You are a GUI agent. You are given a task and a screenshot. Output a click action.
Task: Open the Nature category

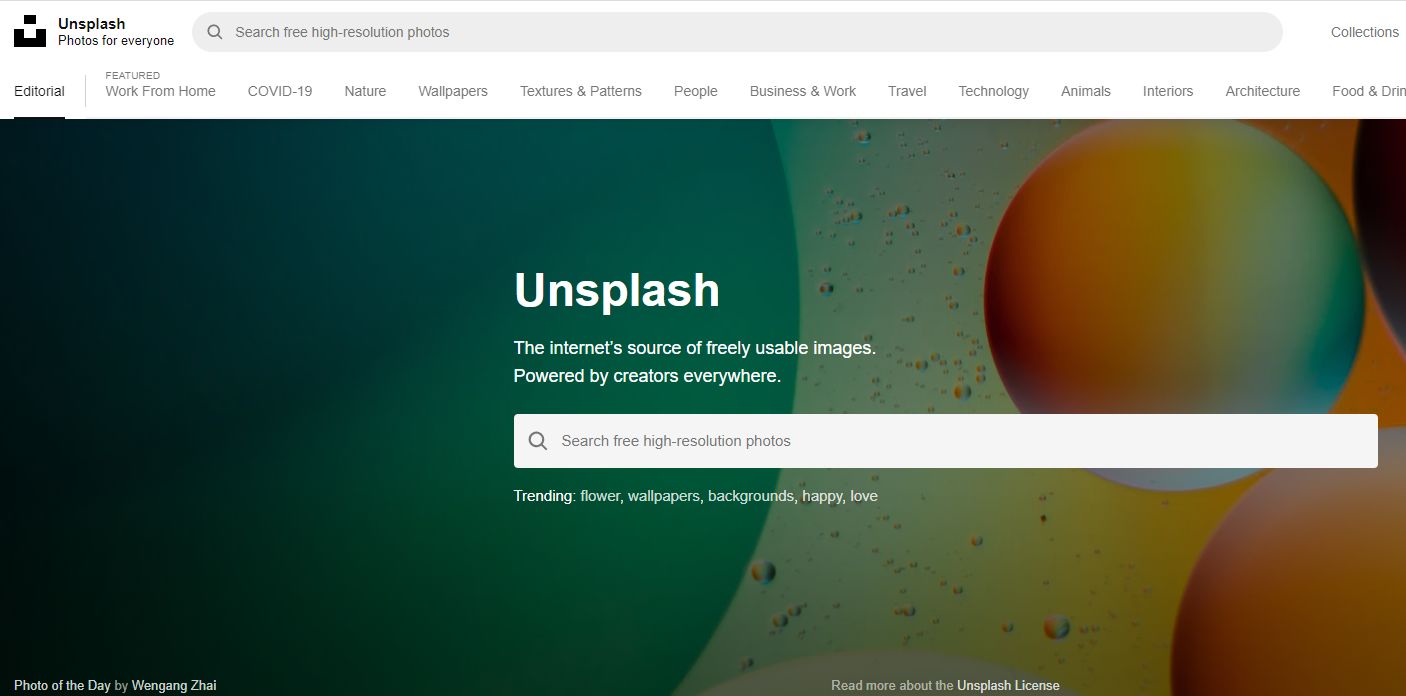[365, 91]
